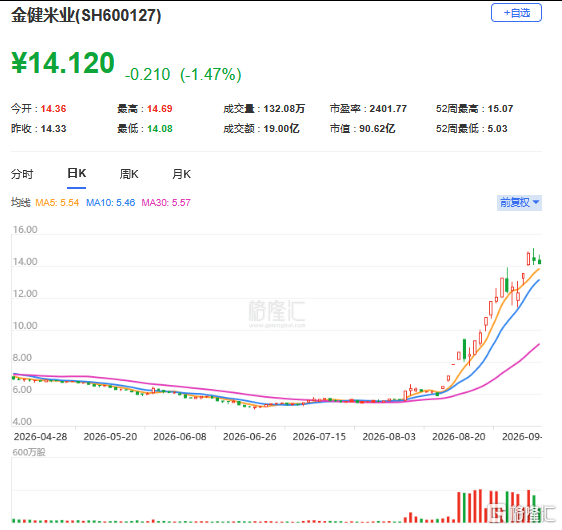562x530 pixels.
Task: Click the 成交量 value 132.08万
Action: 284,109
